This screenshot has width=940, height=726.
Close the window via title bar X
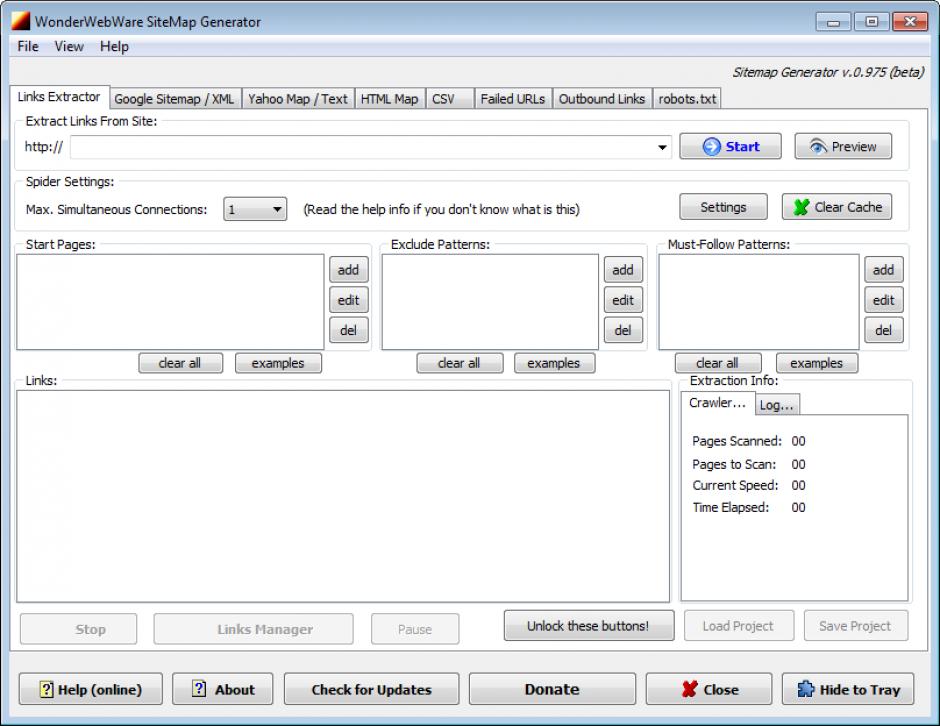tap(910, 22)
